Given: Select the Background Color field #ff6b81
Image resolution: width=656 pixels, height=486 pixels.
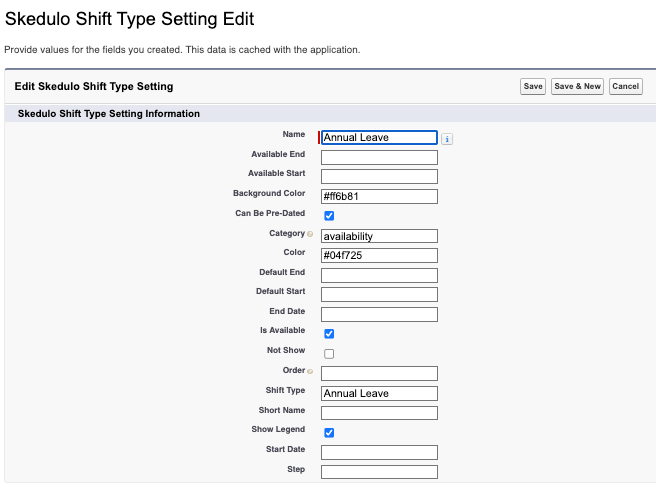Looking at the screenshot, I should pyautogui.click(x=379, y=197).
